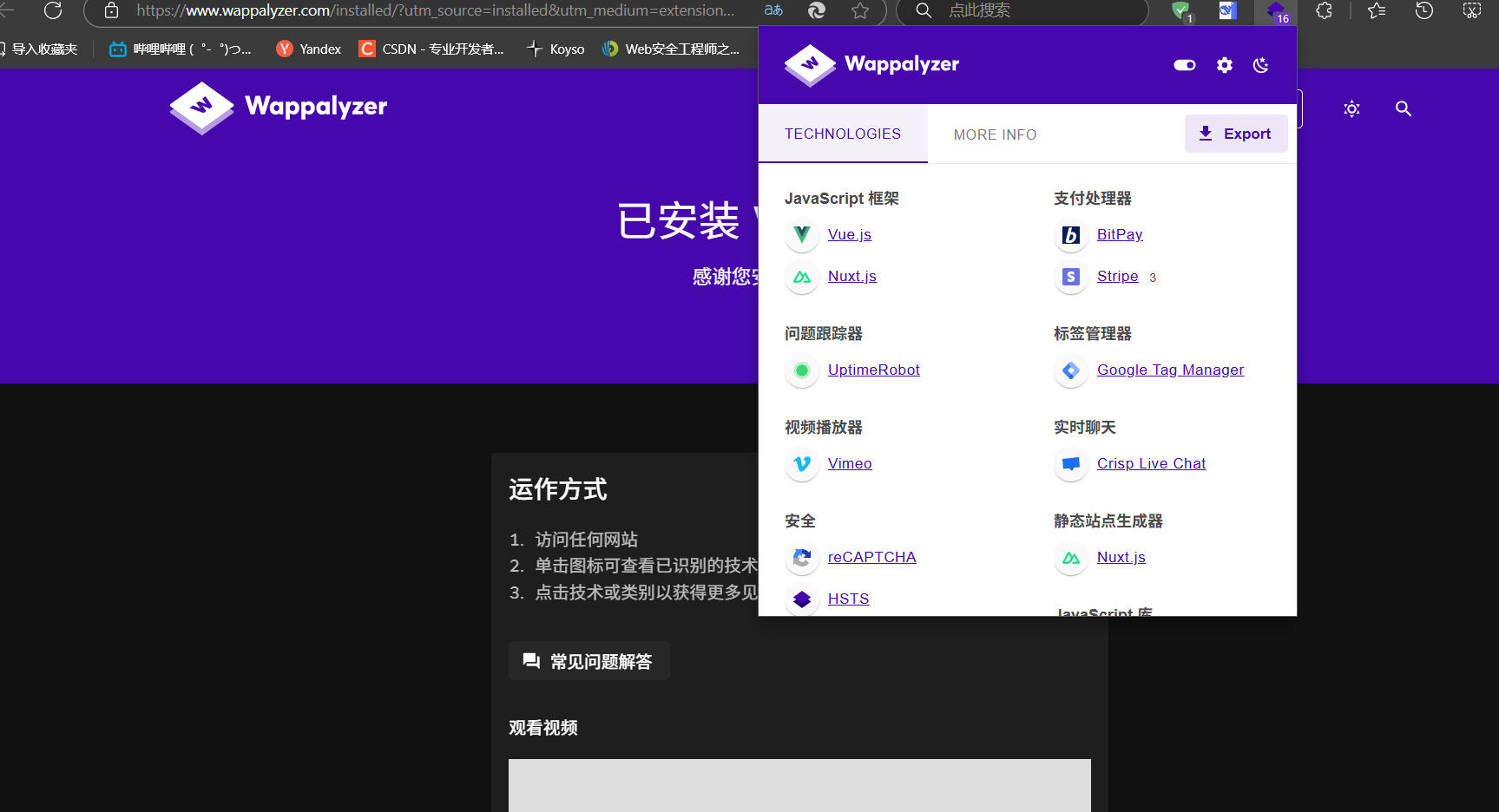The image size is (1499, 812).
Task: Open the website search magnifier icon
Action: pos(1403,108)
